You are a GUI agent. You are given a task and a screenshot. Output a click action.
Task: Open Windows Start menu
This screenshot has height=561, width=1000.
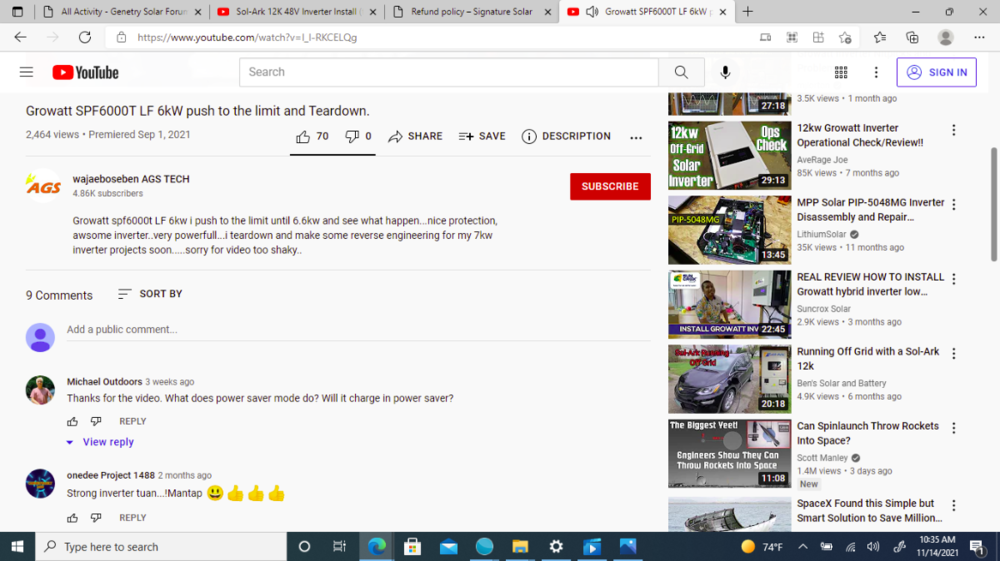(x=17, y=546)
